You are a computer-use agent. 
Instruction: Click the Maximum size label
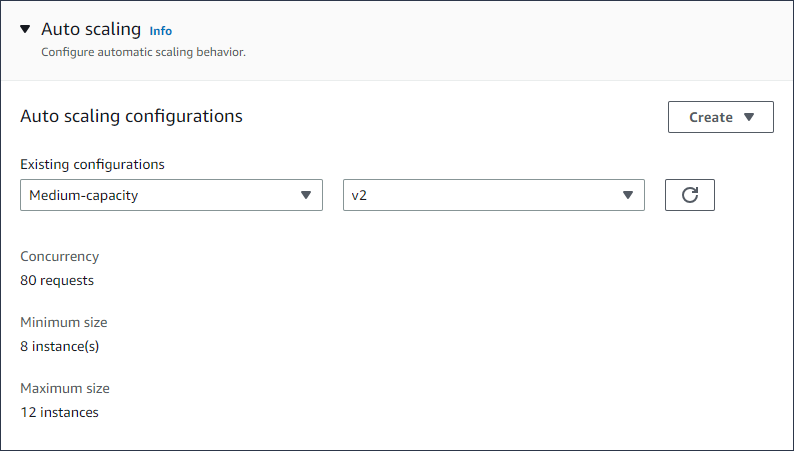(65, 388)
